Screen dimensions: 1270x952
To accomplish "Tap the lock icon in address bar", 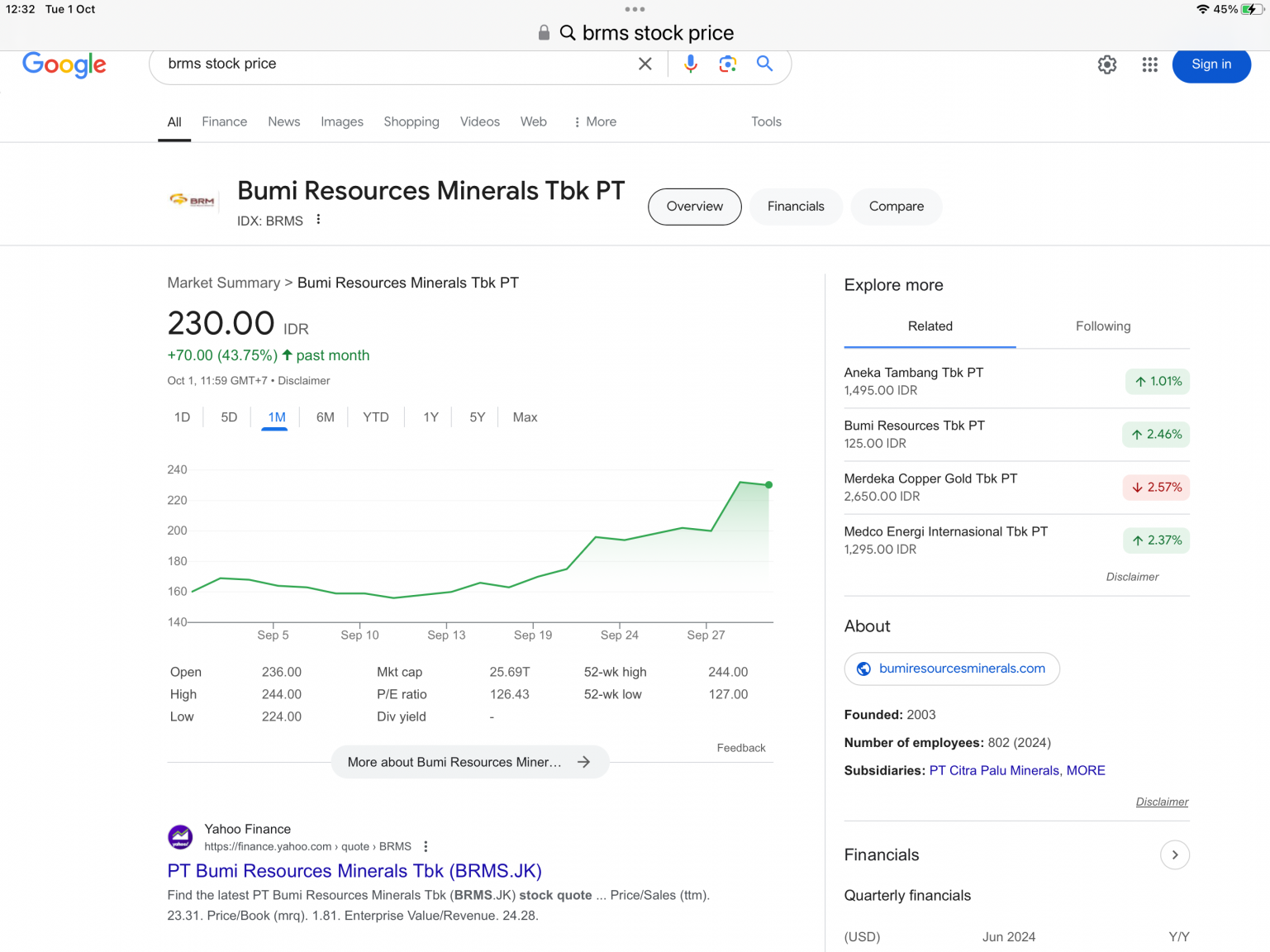I will 544,32.
